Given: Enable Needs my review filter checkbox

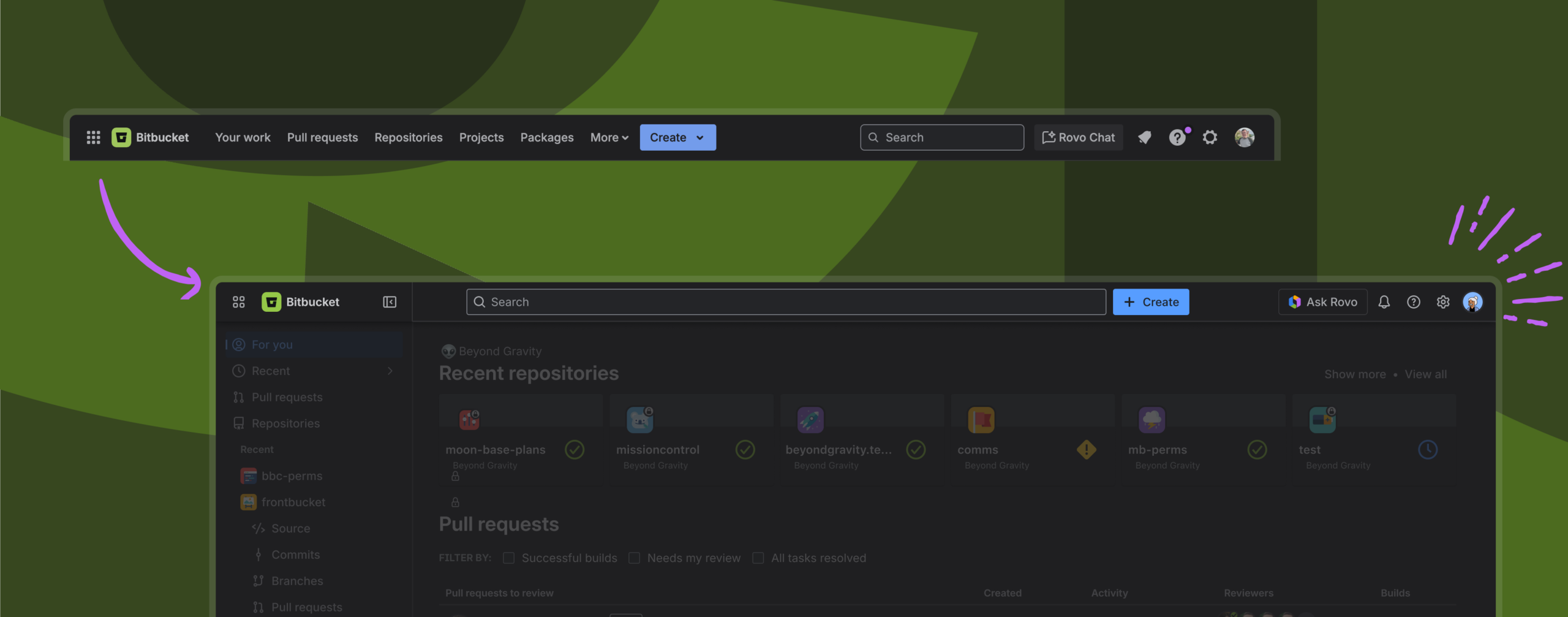Looking at the screenshot, I should (x=634, y=558).
